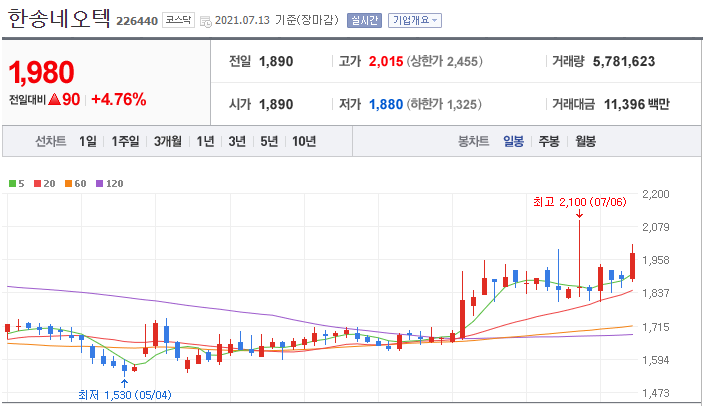
Task: Switch to the 일봉 candlestick chart
Action: tap(513, 142)
